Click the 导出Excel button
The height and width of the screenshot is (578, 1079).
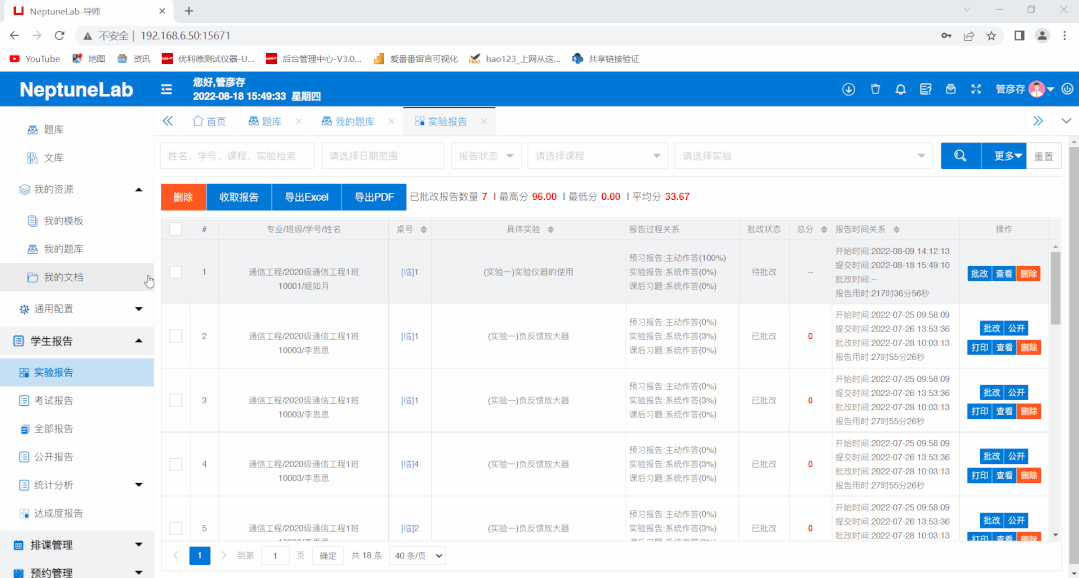[x=306, y=197]
